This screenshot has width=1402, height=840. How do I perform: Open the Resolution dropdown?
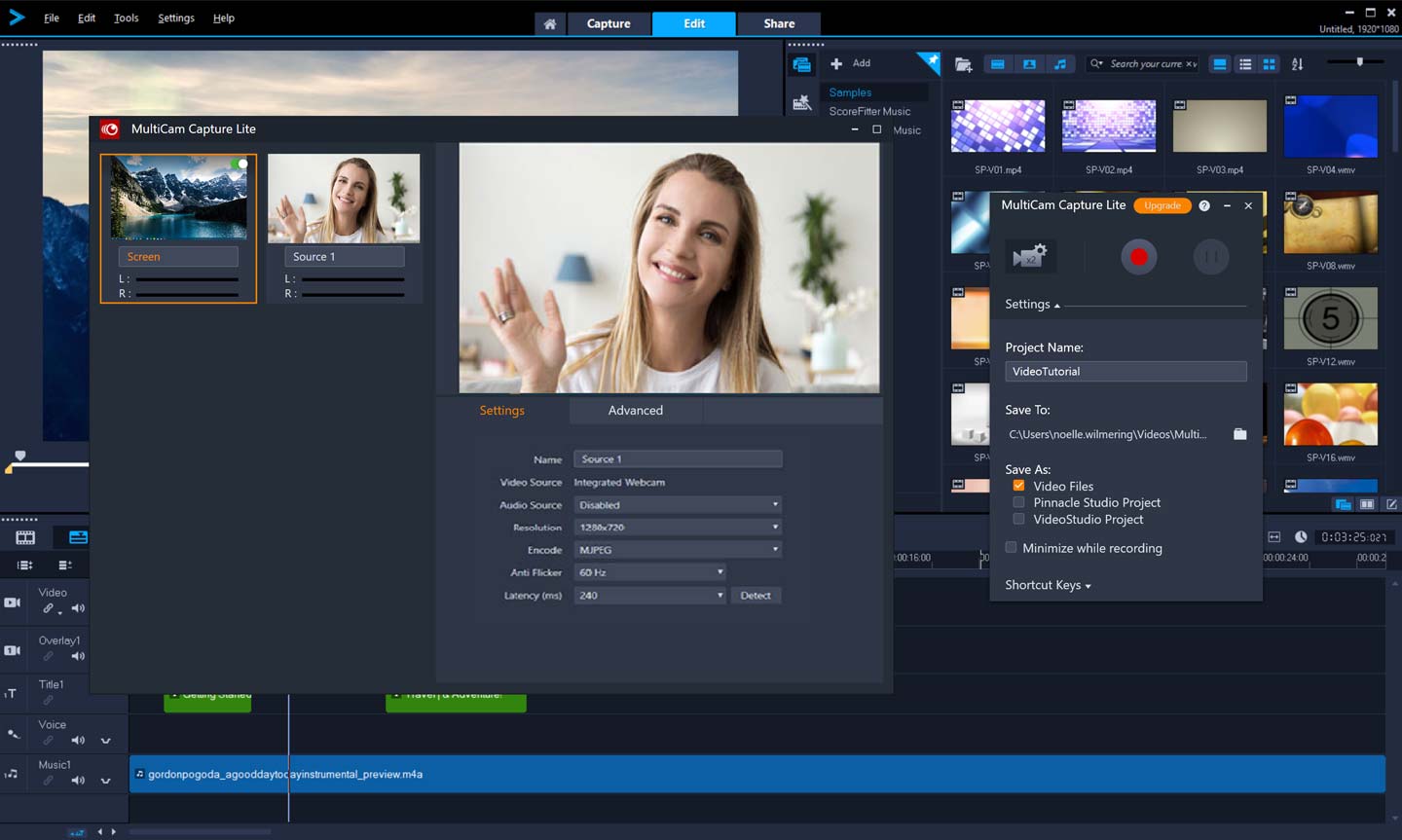coord(678,528)
